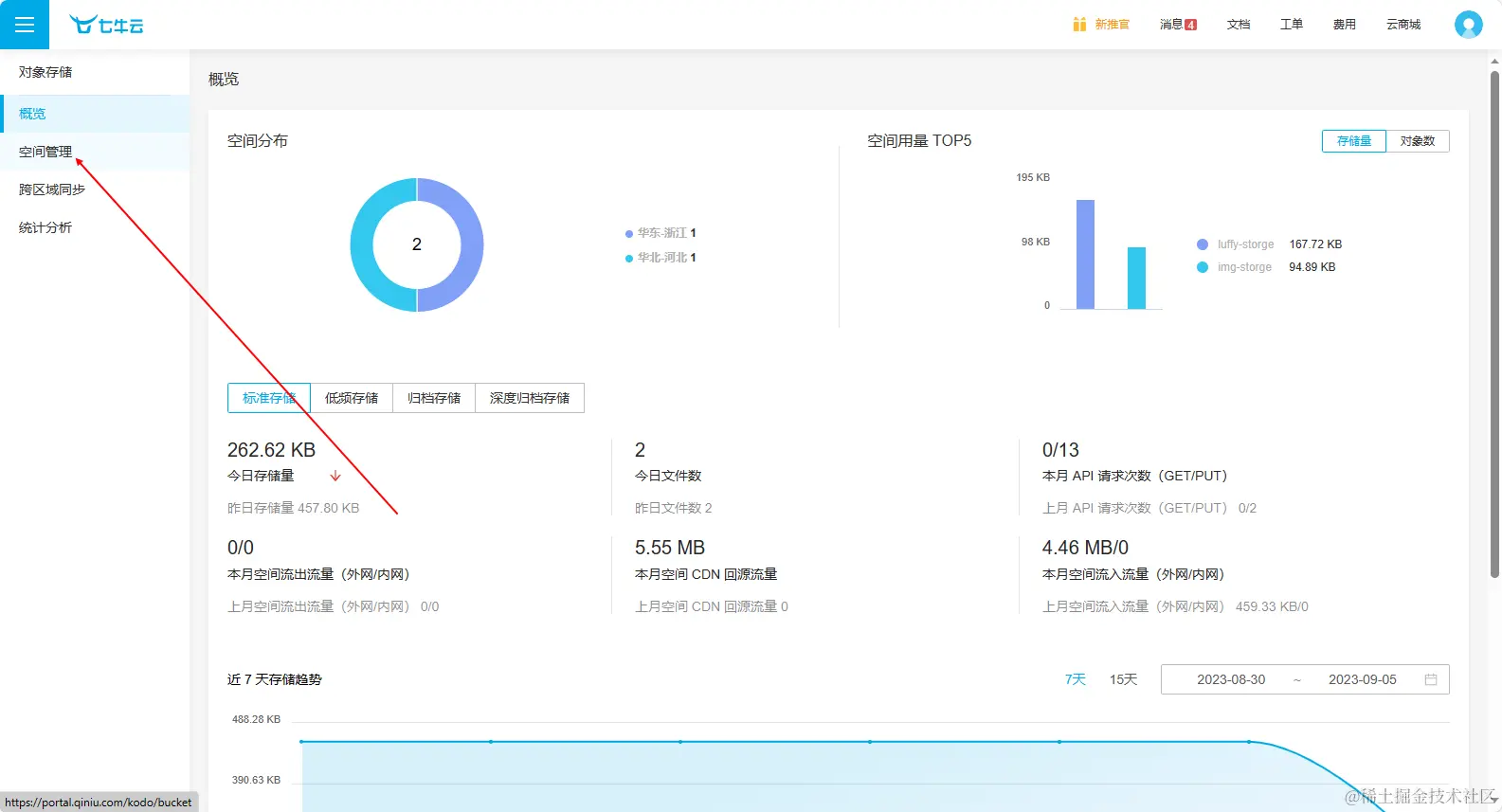Click the 华东-浙江 legend dot
The height and width of the screenshot is (812, 1502).
click(628, 233)
